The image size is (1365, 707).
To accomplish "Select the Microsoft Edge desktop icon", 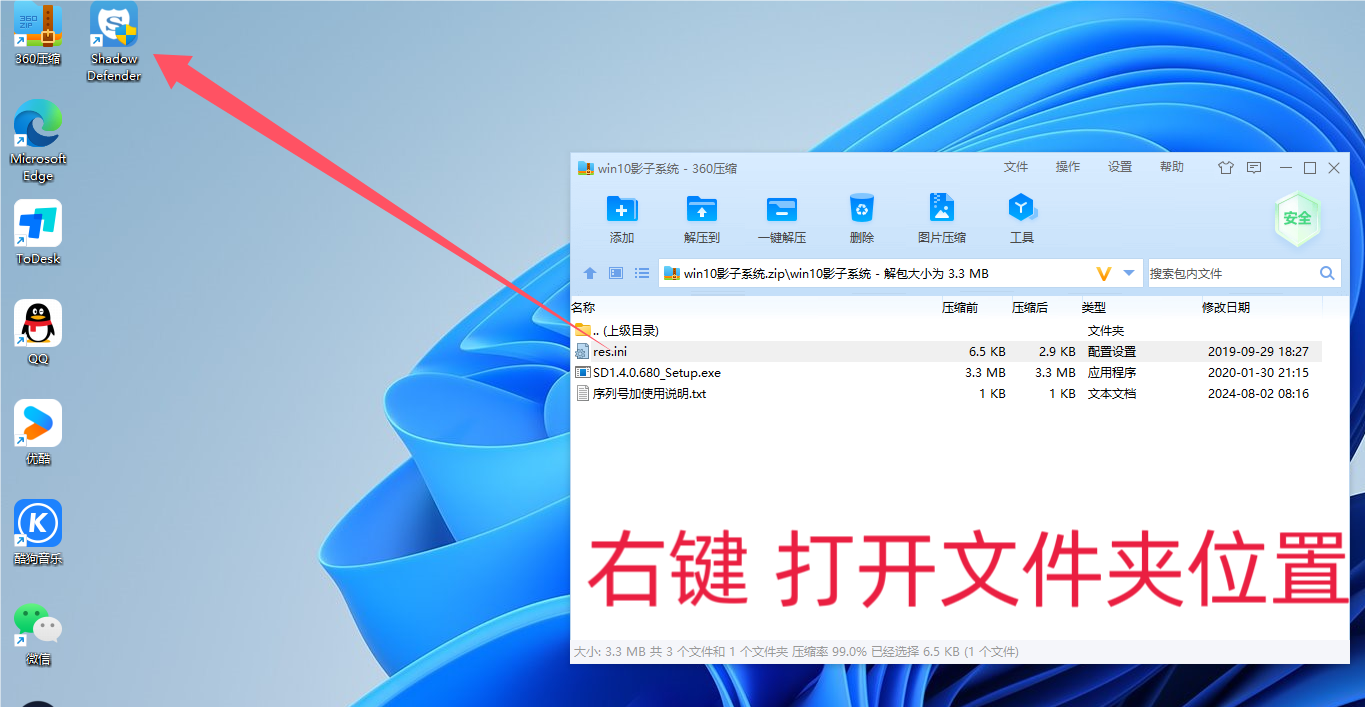I will (38, 142).
